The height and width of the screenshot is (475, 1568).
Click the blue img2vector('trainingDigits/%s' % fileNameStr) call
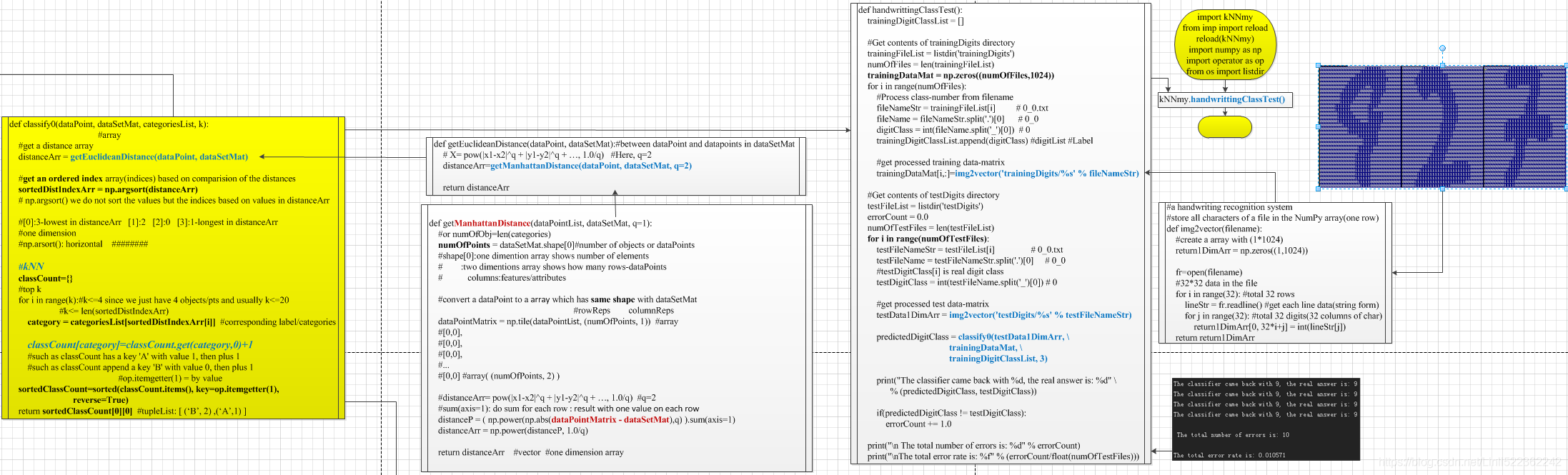[x=1047, y=174]
